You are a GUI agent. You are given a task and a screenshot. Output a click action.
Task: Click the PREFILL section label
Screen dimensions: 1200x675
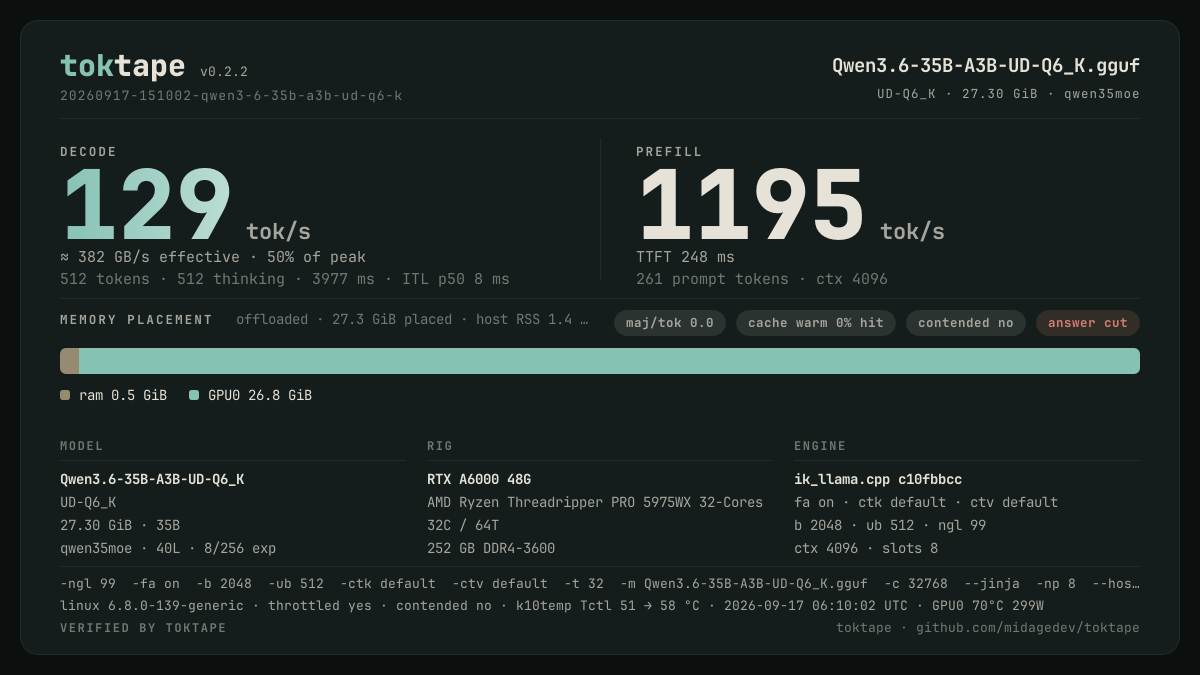669,152
